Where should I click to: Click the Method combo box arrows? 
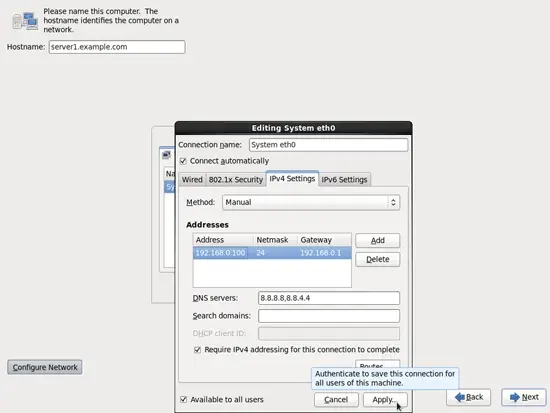393,202
